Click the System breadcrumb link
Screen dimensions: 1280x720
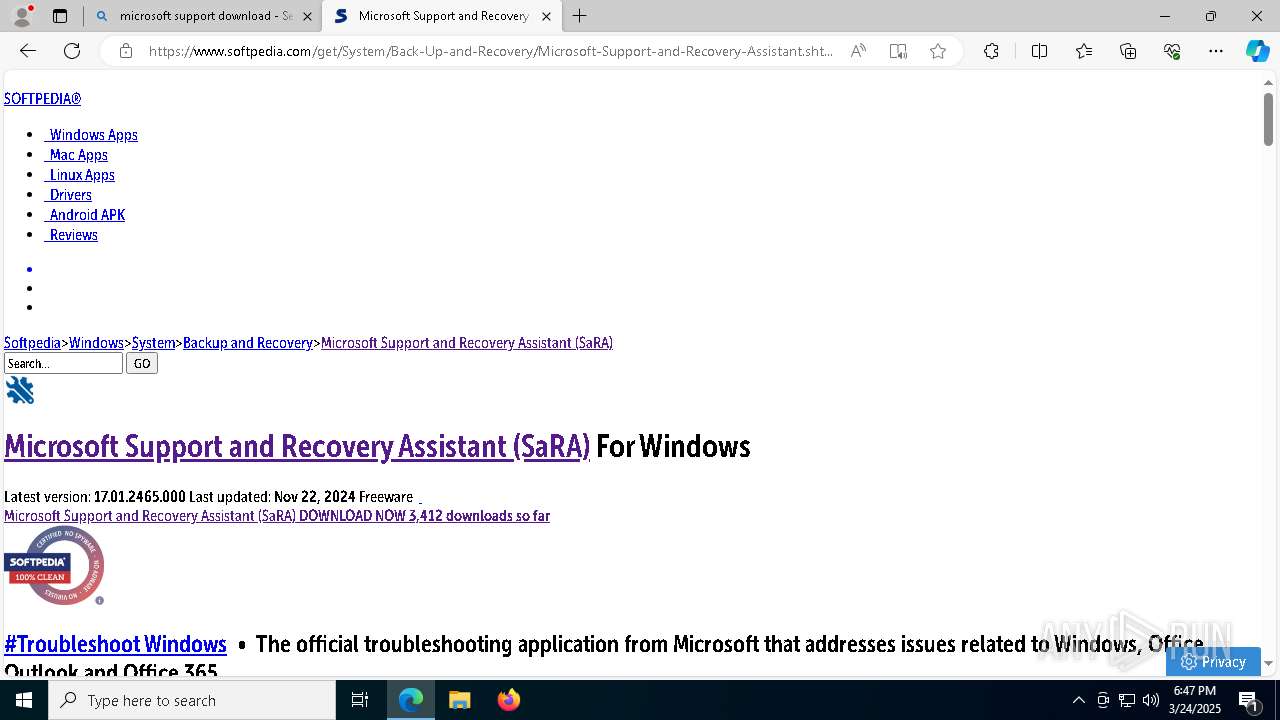153,343
